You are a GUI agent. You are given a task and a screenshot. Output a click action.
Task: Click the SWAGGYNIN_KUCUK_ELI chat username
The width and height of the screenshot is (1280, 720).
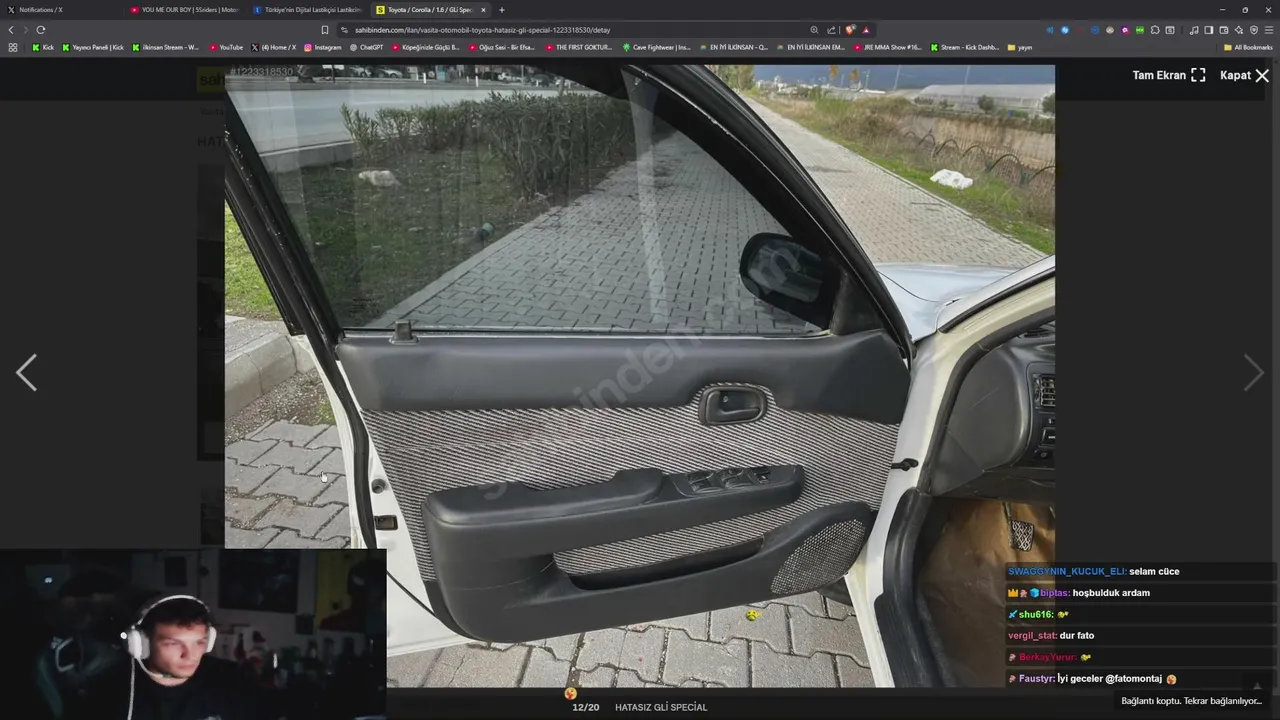[x=1066, y=571]
